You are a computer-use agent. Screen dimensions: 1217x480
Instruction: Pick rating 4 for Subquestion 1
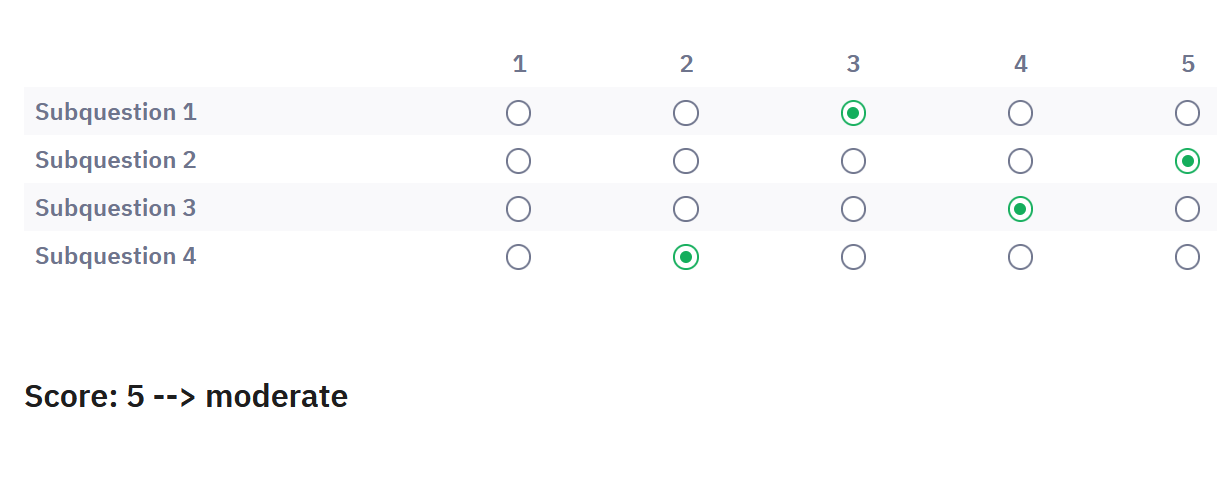[x=1020, y=113]
